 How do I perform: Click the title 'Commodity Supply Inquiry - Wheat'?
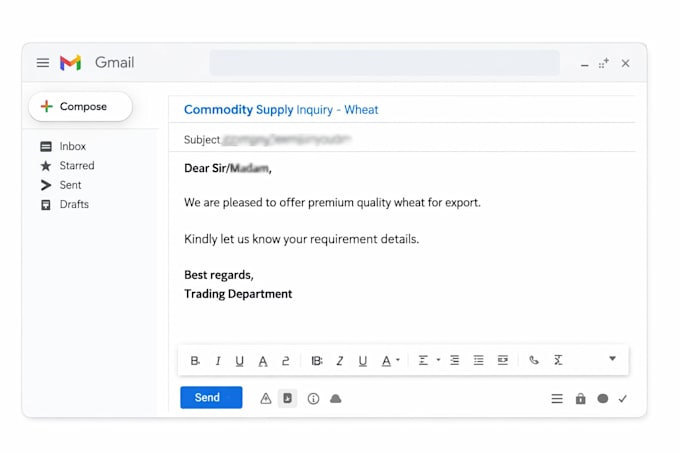[x=281, y=110]
